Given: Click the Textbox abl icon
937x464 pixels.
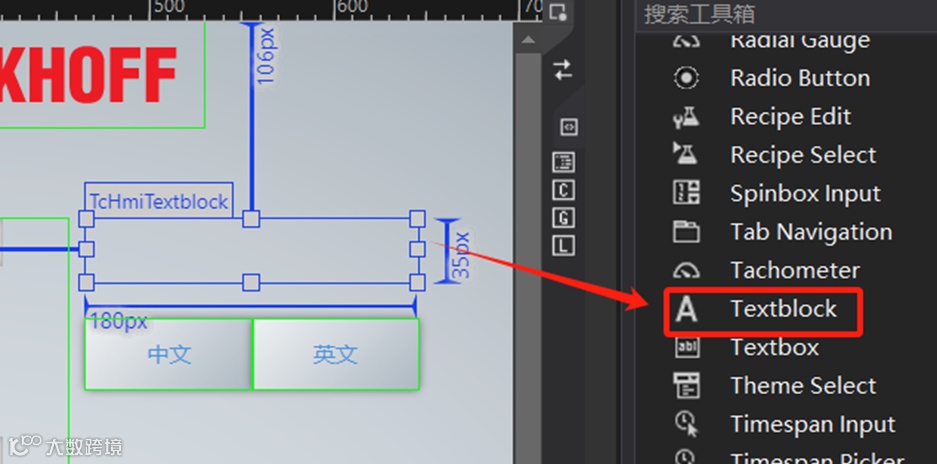Looking at the screenshot, I should 686,347.
